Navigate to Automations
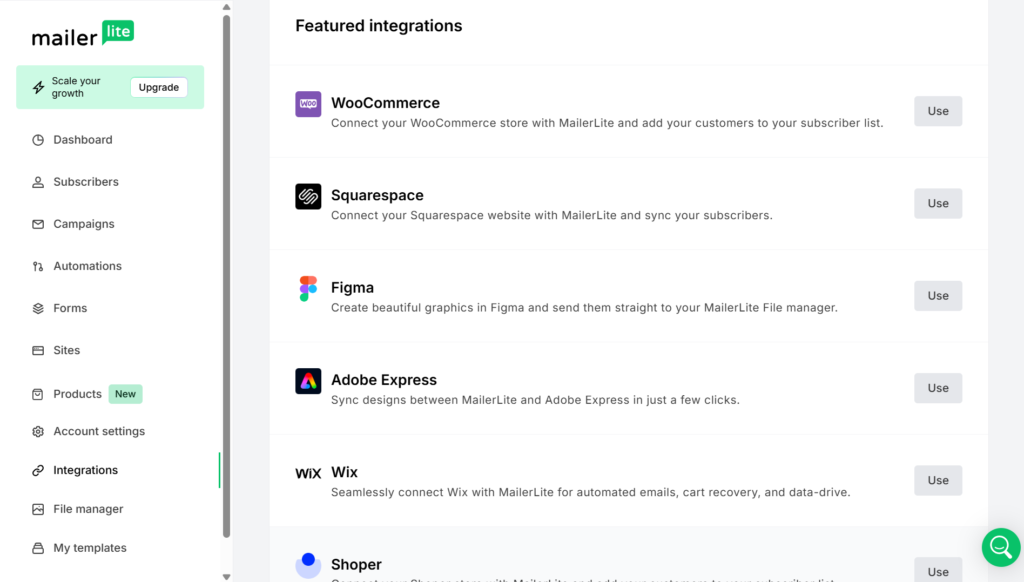Image resolution: width=1024 pixels, height=582 pixels. pyautogui.click(x=87, y=267)
